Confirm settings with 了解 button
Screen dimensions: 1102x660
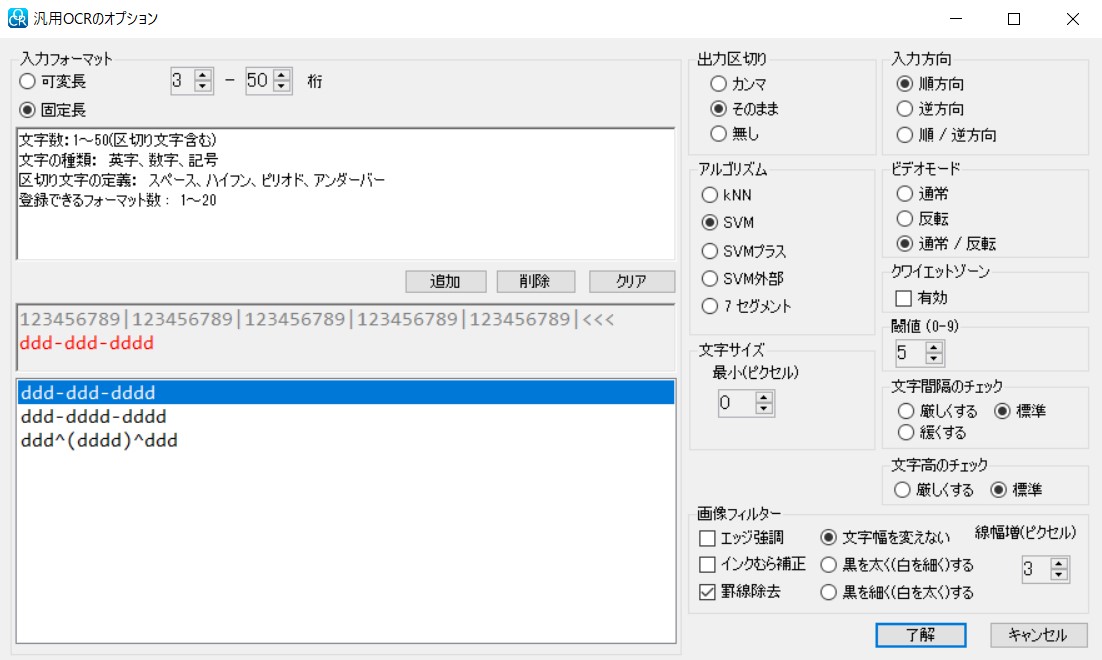920,635
